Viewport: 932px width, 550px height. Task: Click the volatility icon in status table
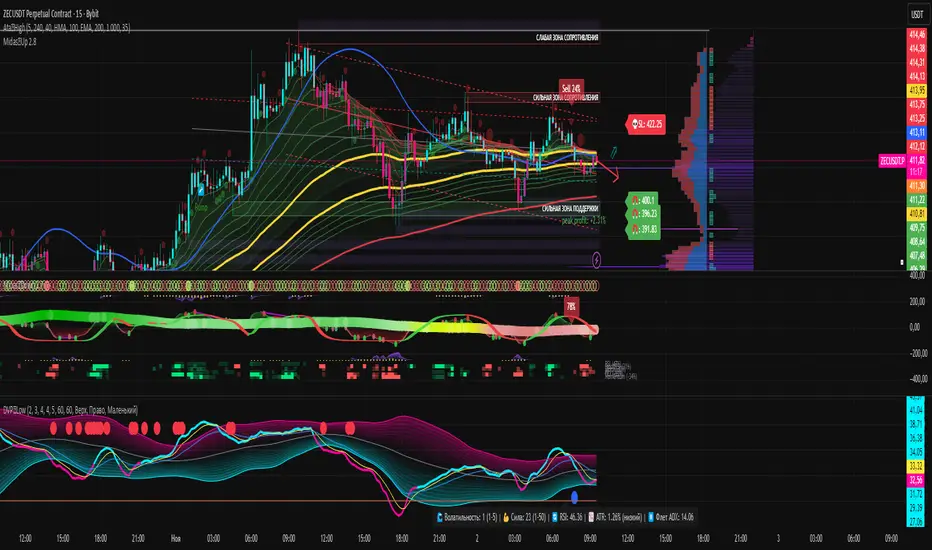[x=440, y=517]
